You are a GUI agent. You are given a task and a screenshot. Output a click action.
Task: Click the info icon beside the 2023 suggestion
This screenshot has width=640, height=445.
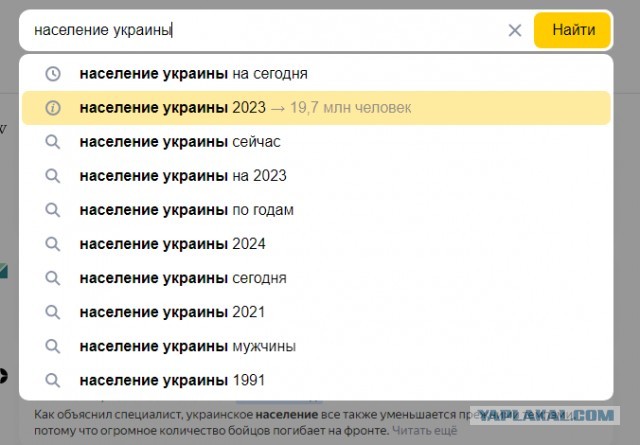[53, 108]
